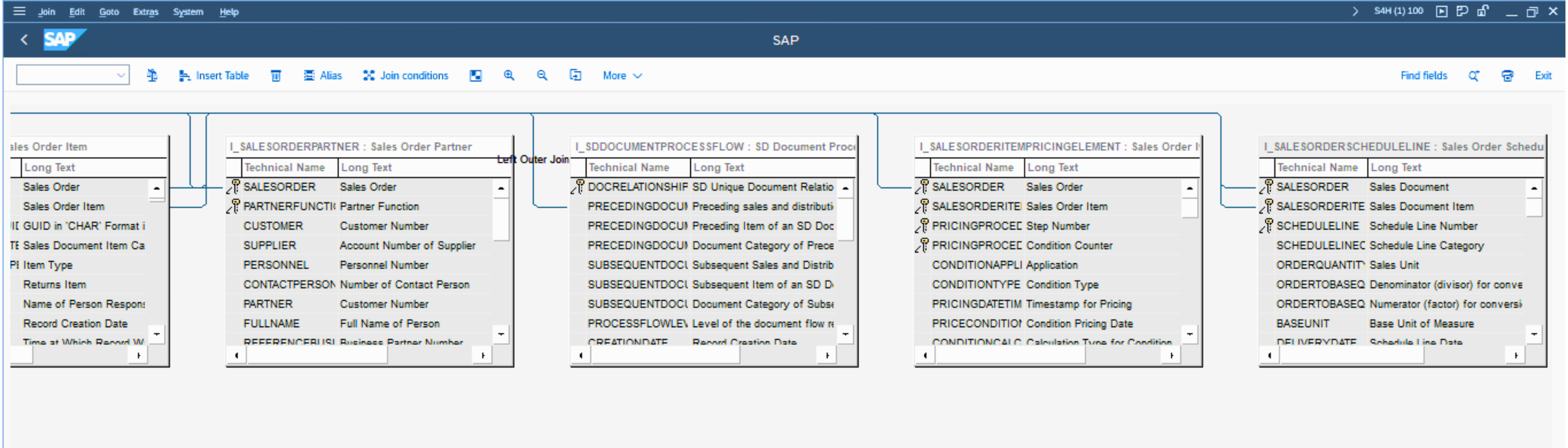Select the CUSTOMER field in Sales Order Partner

point(273,226)
